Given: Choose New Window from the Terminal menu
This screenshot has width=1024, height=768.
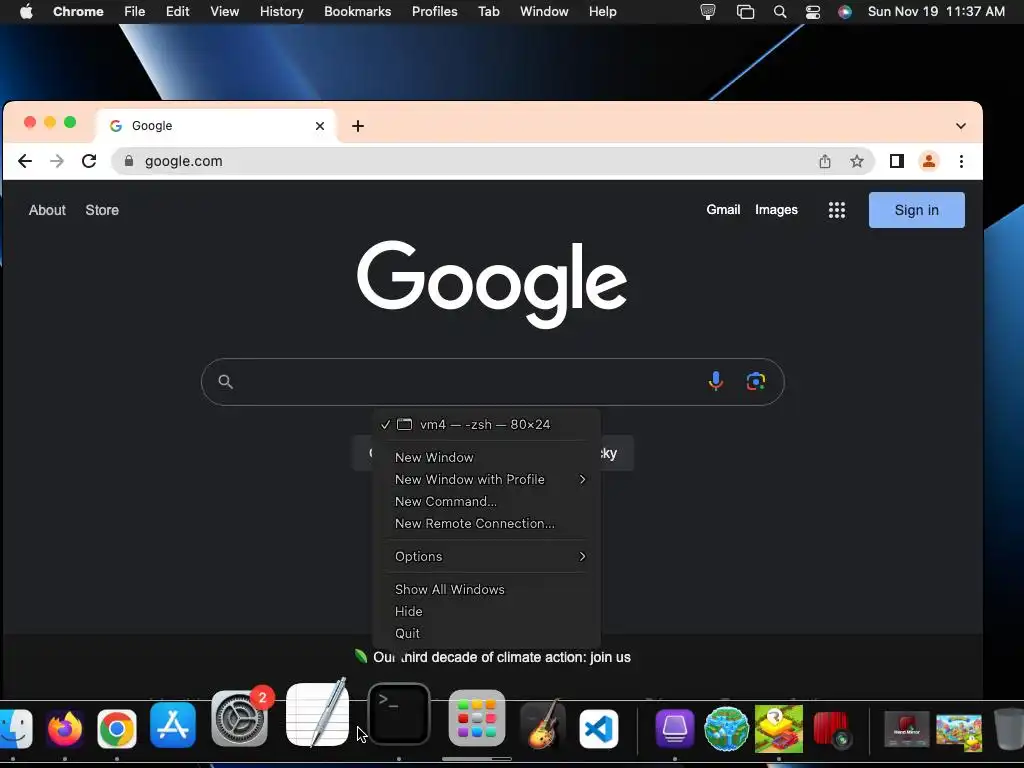Looking at the screenshot, I should [x=486, y=457].
